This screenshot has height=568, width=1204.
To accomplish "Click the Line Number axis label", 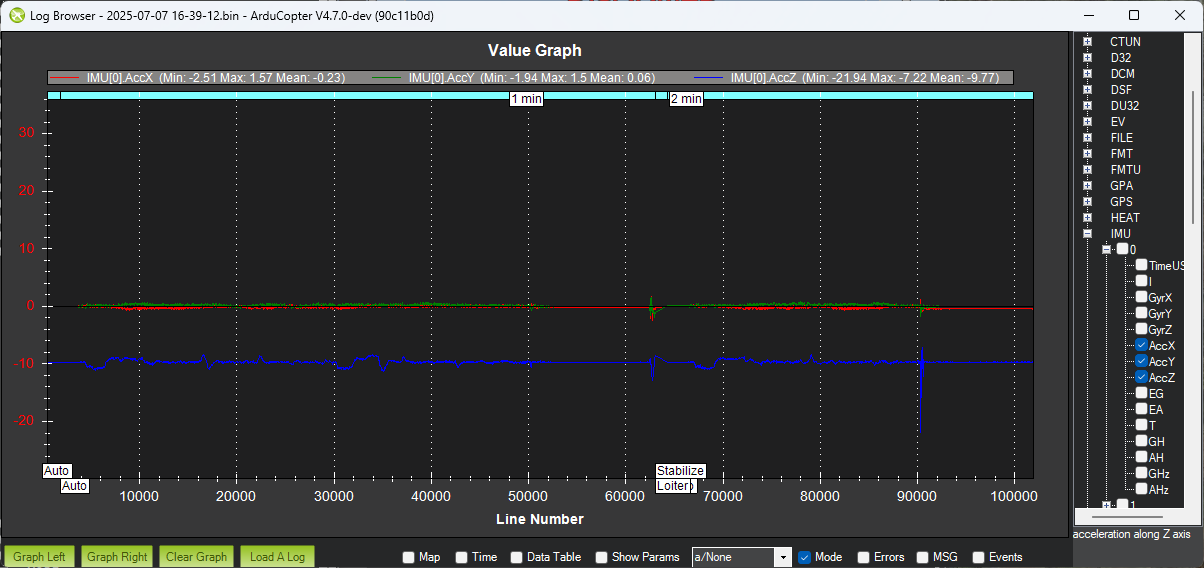I will 540,519.
